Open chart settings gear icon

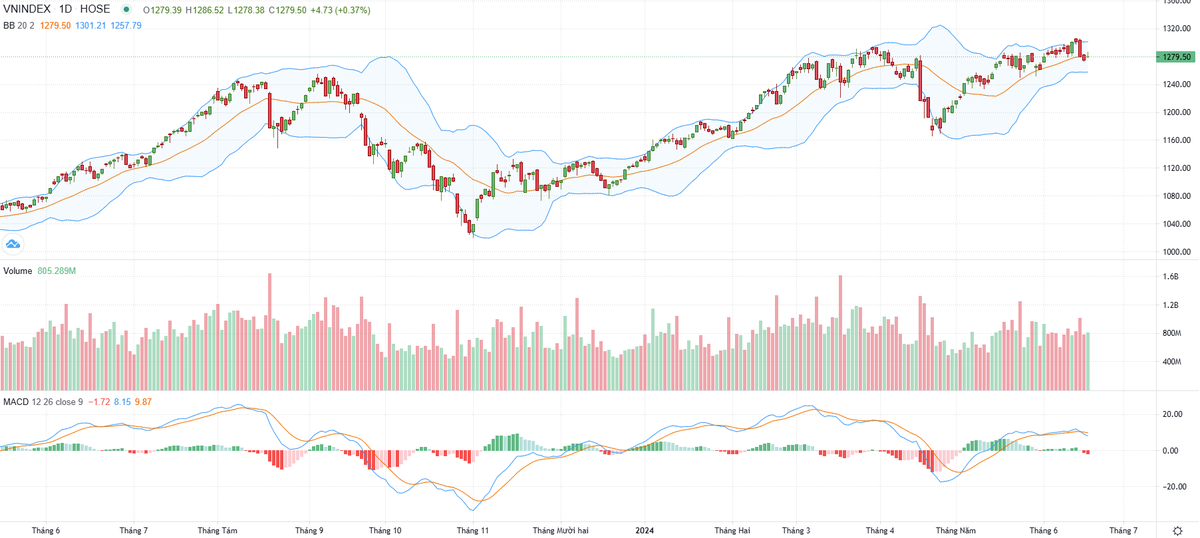(x=1176, y=530)
